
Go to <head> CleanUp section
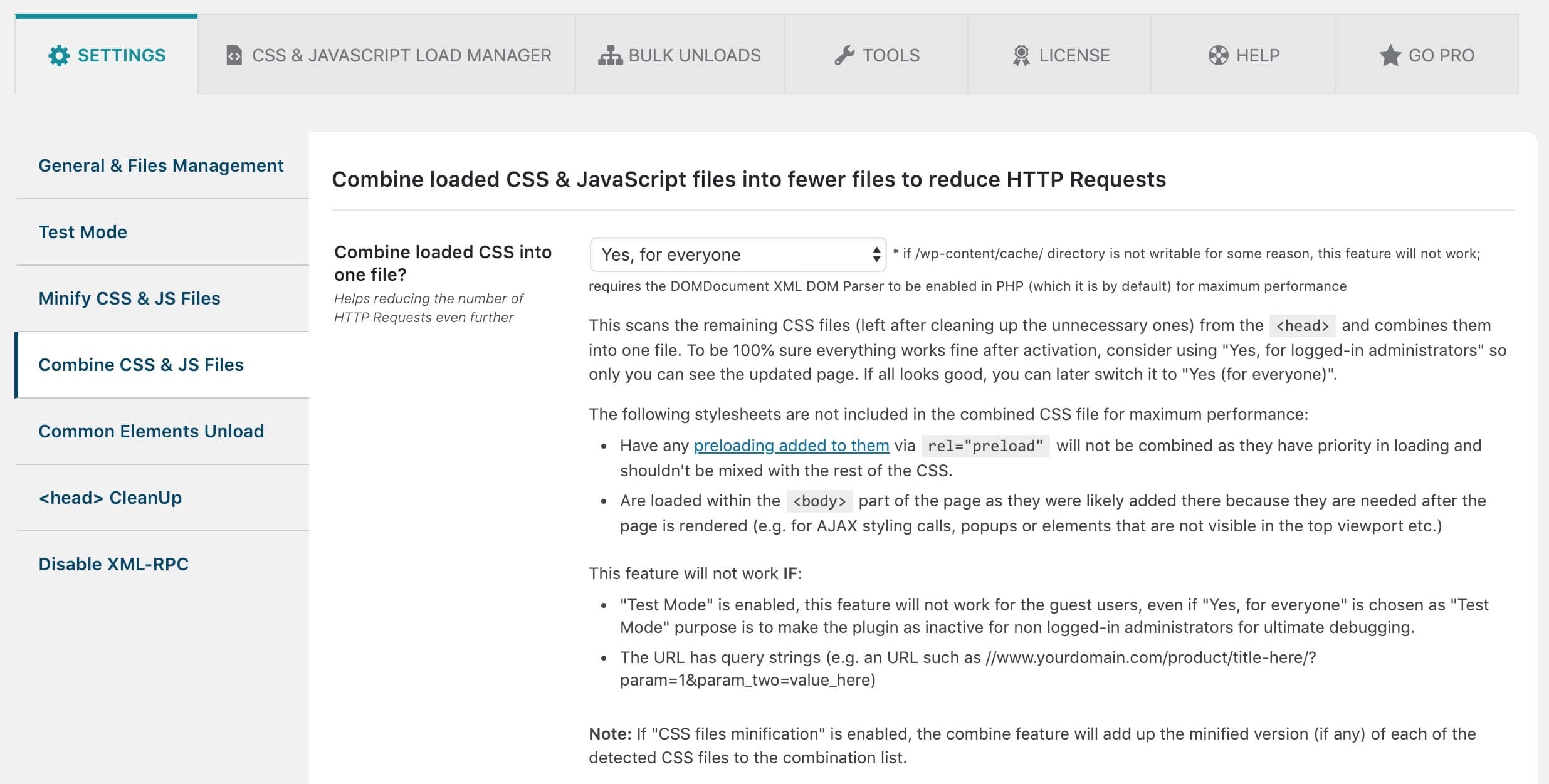click(110, 498)
